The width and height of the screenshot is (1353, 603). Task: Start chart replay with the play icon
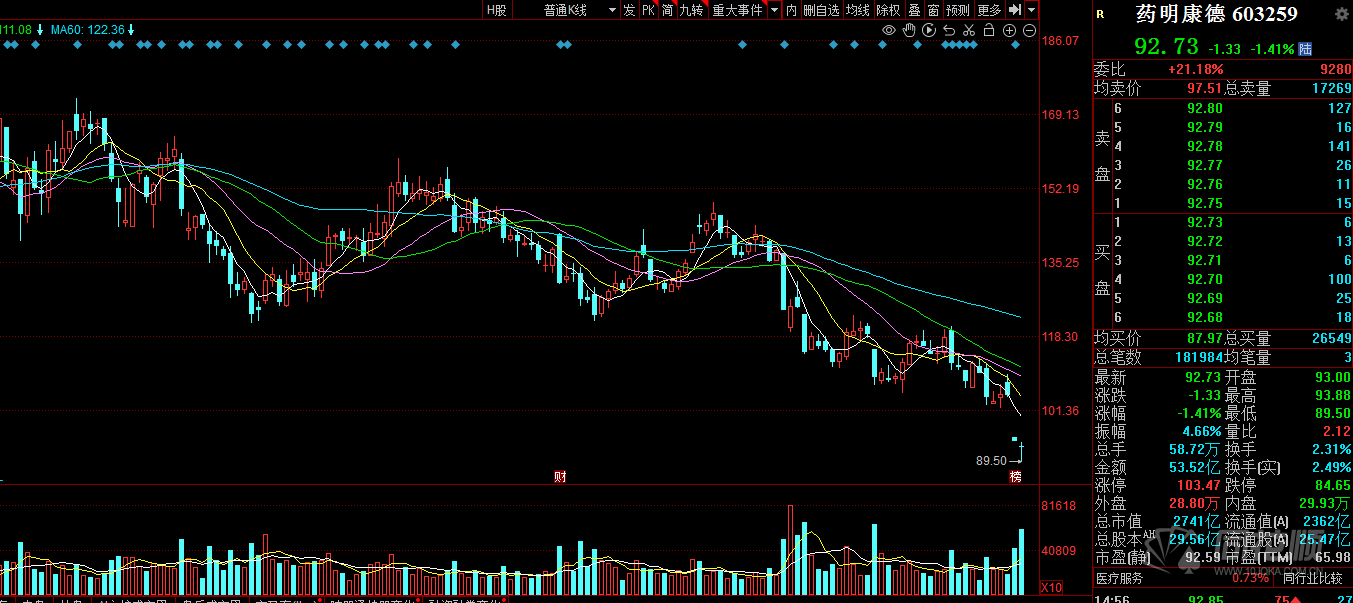[929, 31]
